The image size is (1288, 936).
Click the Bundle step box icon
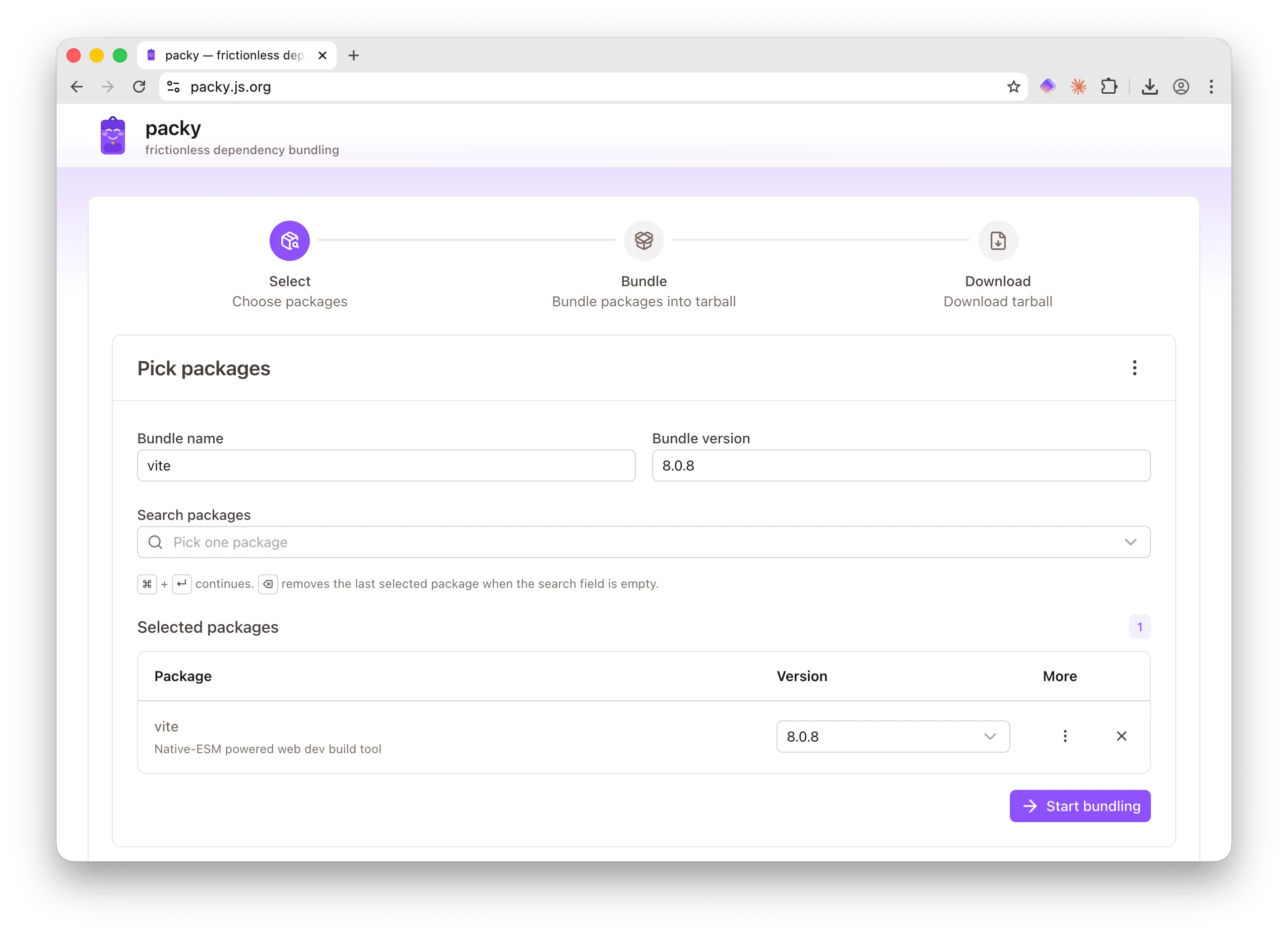[643, 240]
